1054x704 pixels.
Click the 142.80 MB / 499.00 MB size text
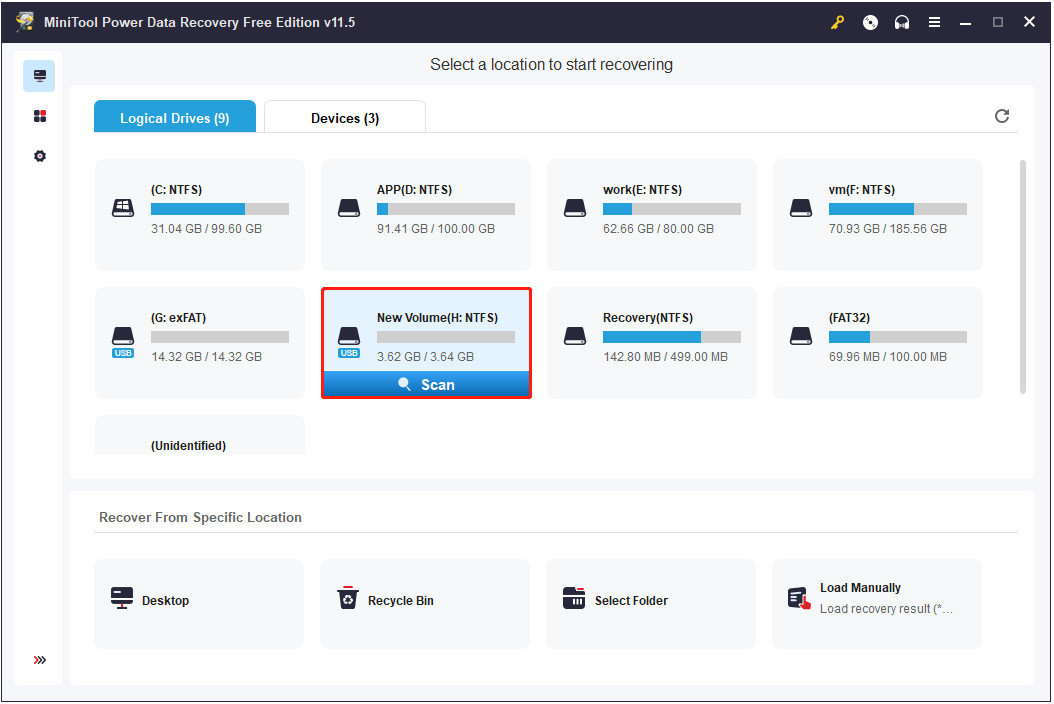[x=665, y=356]
